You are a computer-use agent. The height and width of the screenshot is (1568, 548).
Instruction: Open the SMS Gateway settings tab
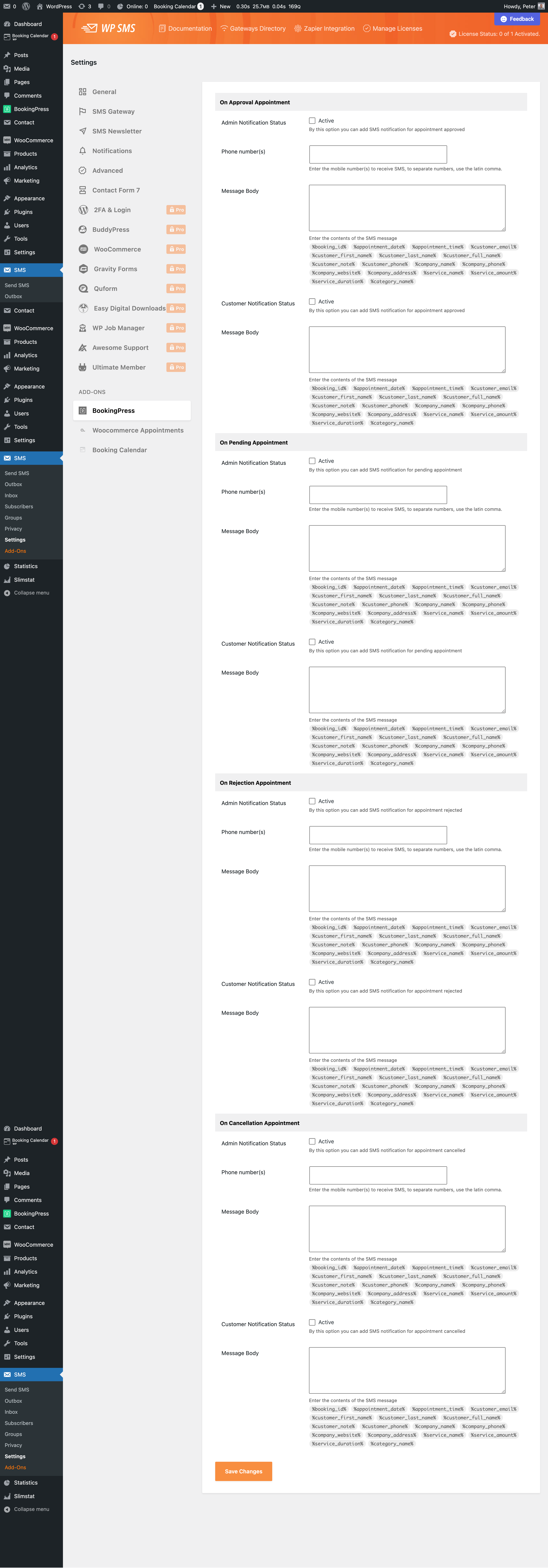[132, 111]
